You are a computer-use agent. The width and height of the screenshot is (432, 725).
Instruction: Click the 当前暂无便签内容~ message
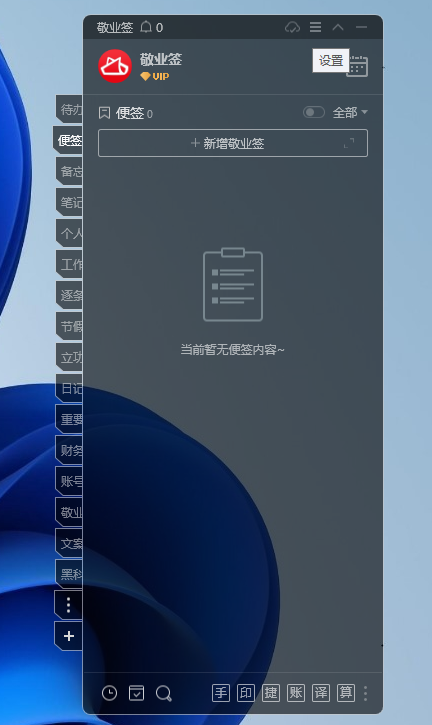(x=233, y=350)
